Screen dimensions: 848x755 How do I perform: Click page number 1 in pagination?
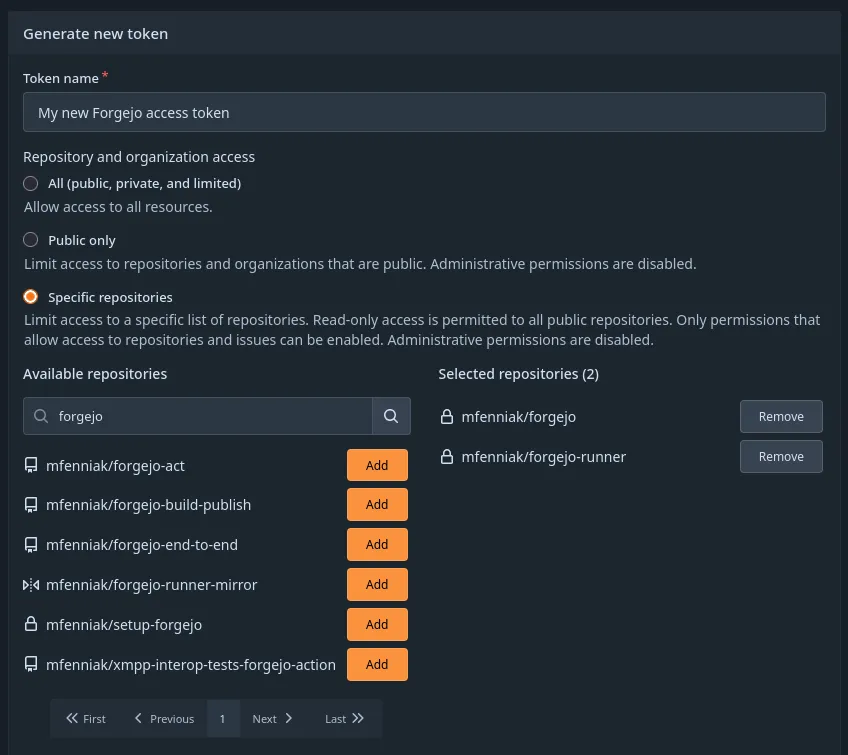click(222, 718)
